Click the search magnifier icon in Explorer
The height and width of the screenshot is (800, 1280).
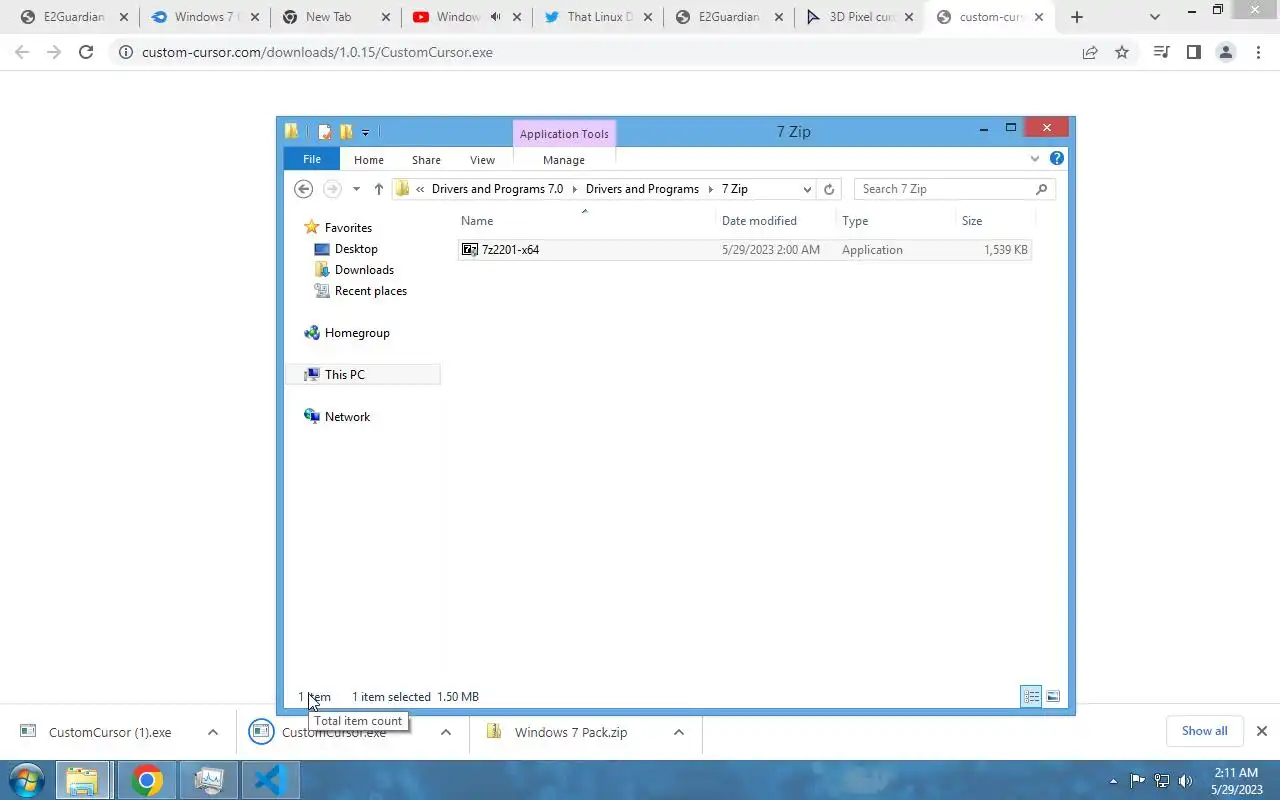pos(1042,189)
